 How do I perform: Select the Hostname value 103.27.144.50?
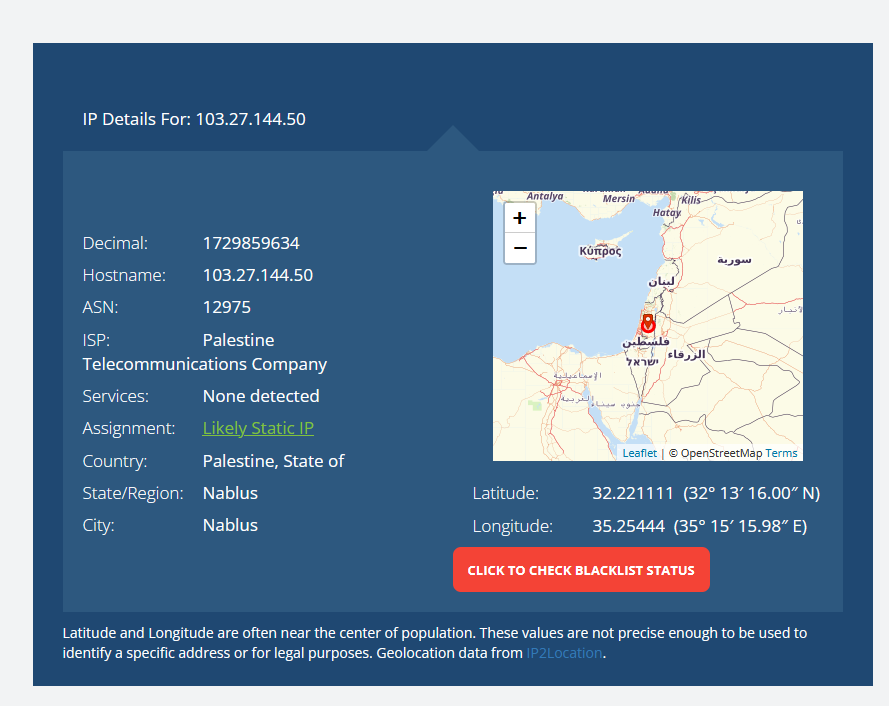point(258,275)
